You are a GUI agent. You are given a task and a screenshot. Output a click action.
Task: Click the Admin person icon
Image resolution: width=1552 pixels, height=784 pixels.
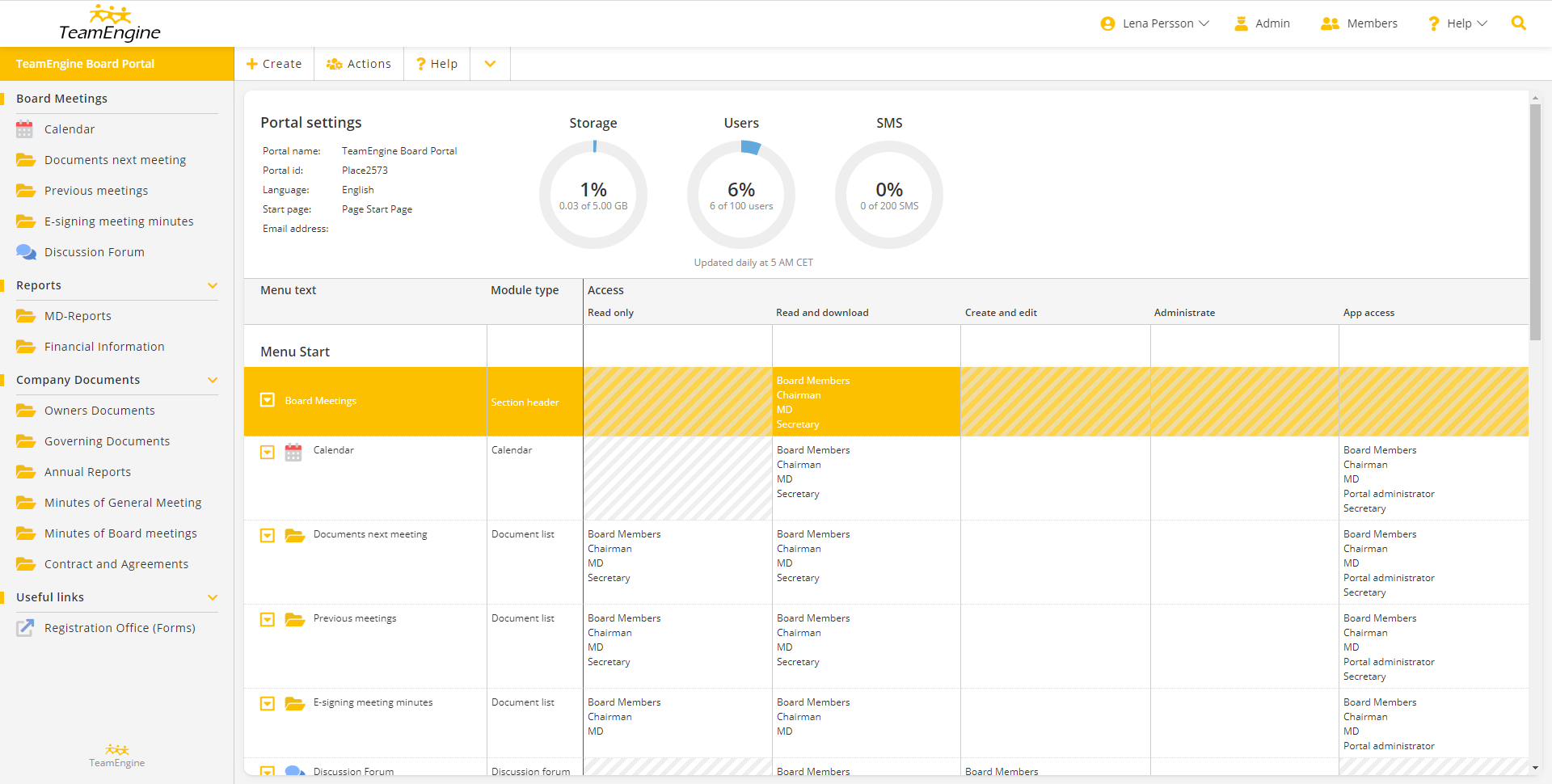tap(1241, 23)
